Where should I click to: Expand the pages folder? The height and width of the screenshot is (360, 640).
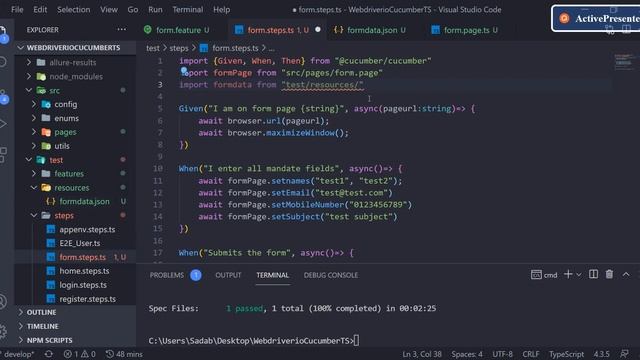(76, 132)
